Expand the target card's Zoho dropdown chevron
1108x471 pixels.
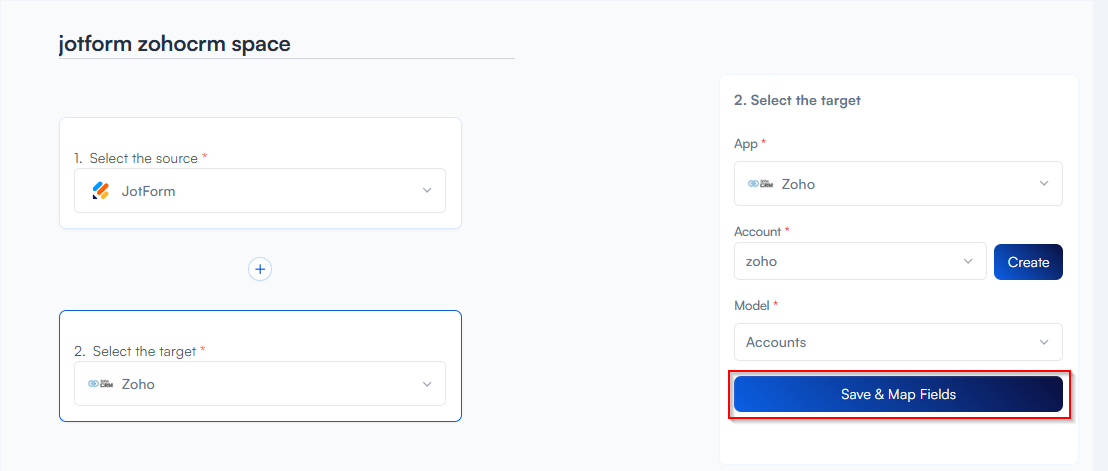coord(427,384)
